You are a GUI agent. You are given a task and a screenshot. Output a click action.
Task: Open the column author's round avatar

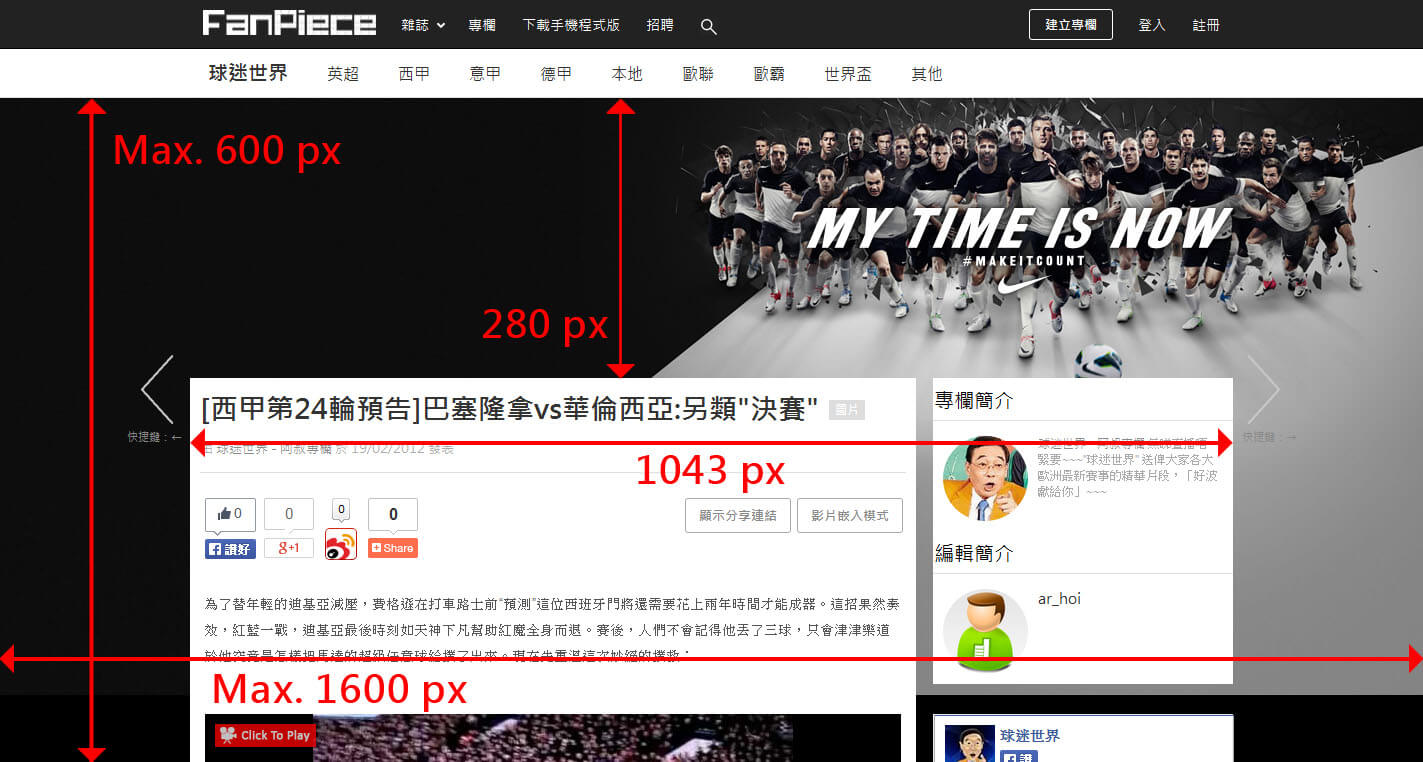click(985, 478)
